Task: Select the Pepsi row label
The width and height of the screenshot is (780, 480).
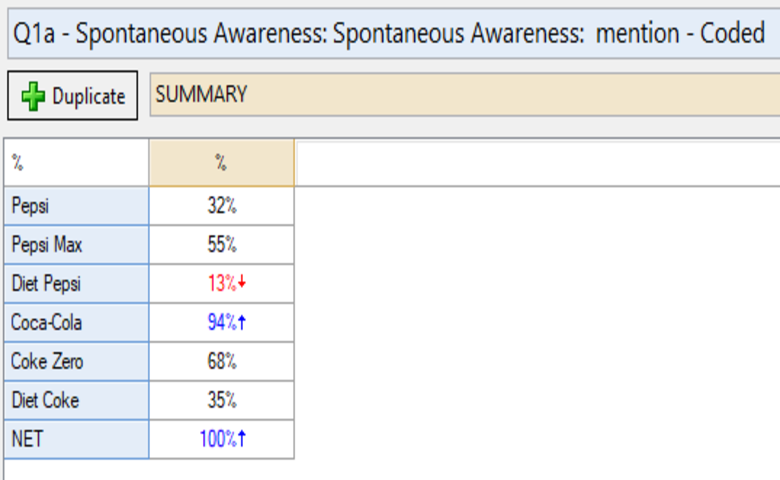Action: [x=76, y=206]
